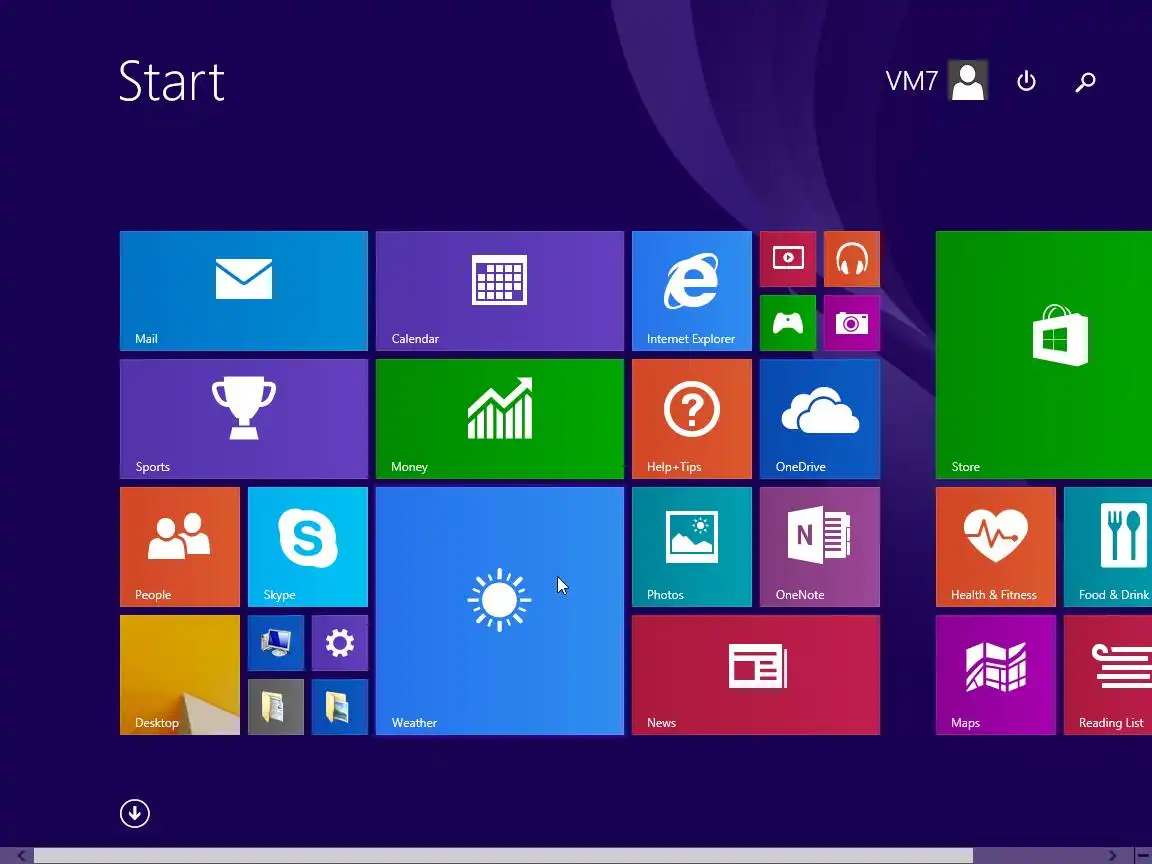Click the zoom-out minus button at corner

pos(1142,856)
